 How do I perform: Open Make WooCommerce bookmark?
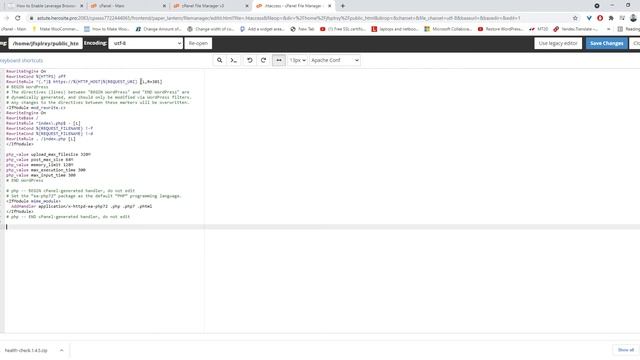coord(55,29)
